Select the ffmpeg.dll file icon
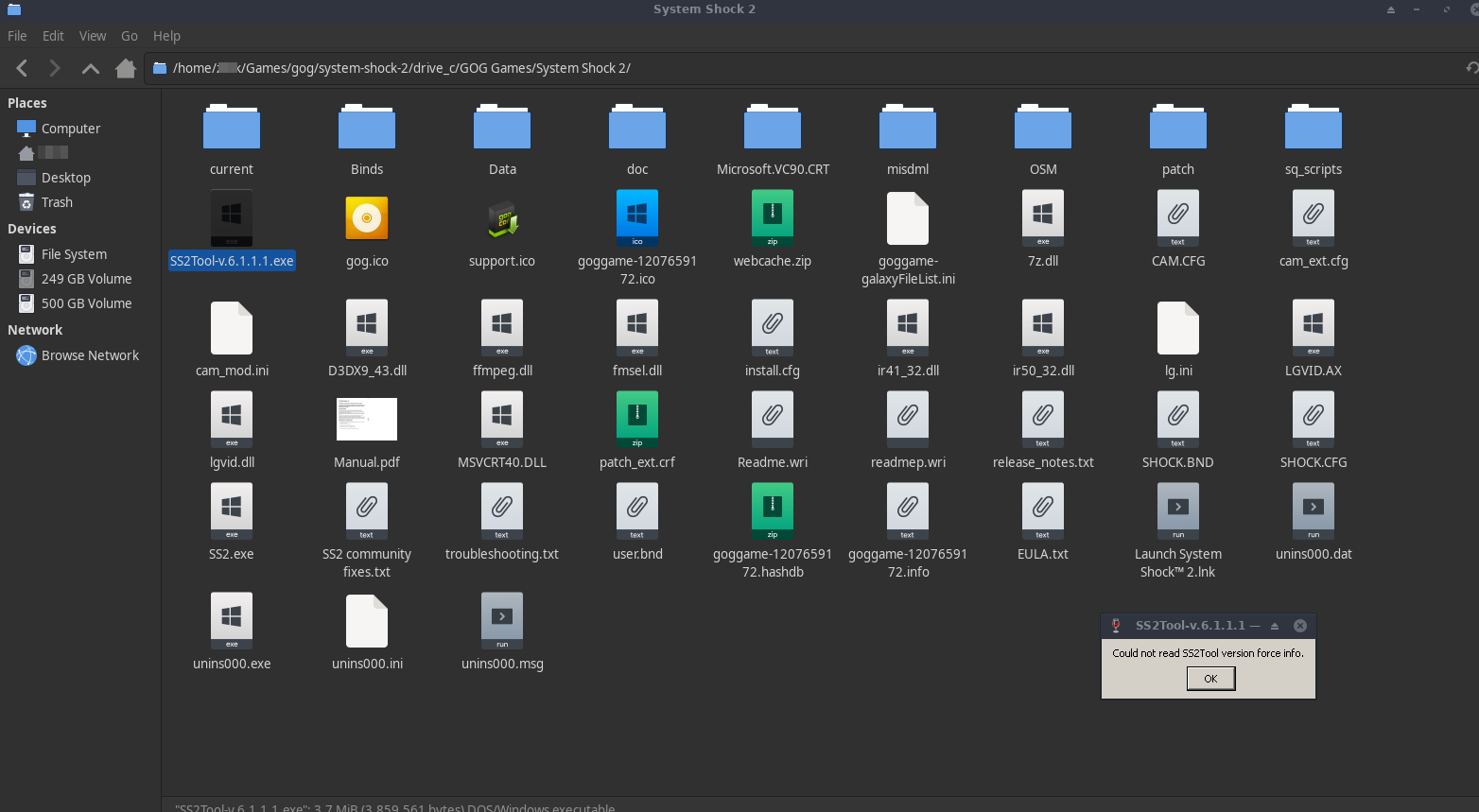1479x812 pixels. tap(502, 328)
